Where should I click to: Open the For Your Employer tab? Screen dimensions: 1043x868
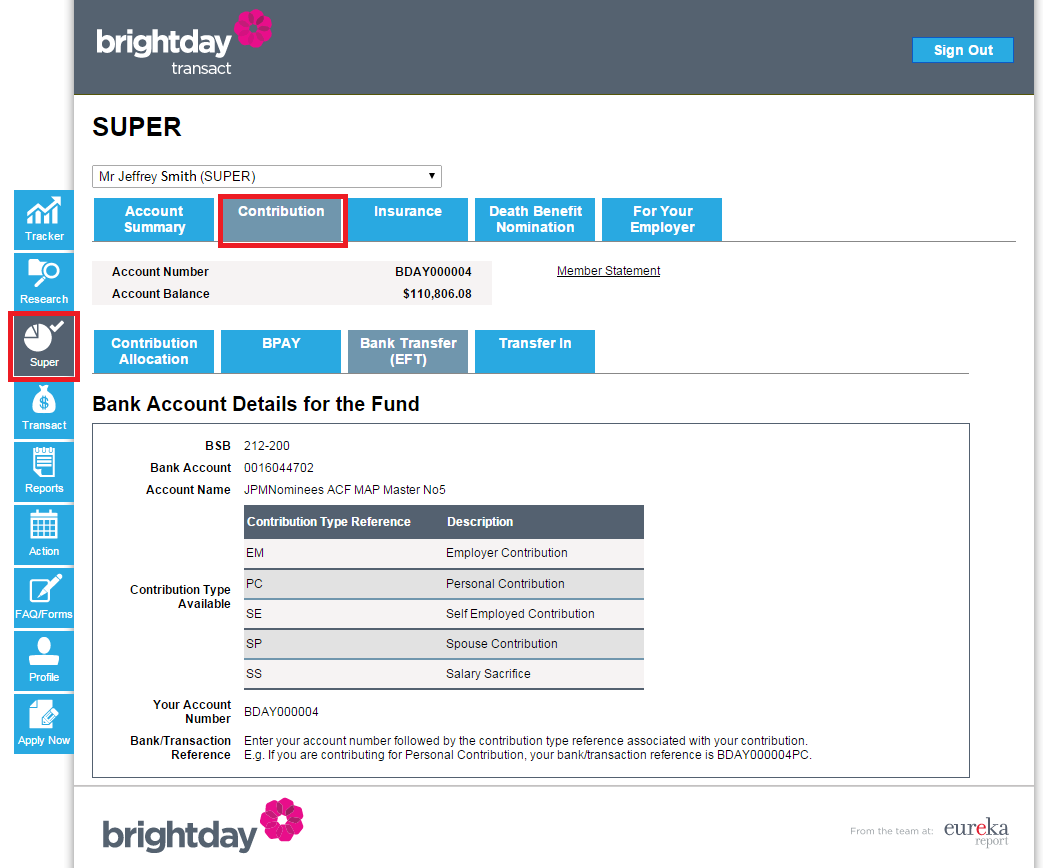[x=662, y=219]
